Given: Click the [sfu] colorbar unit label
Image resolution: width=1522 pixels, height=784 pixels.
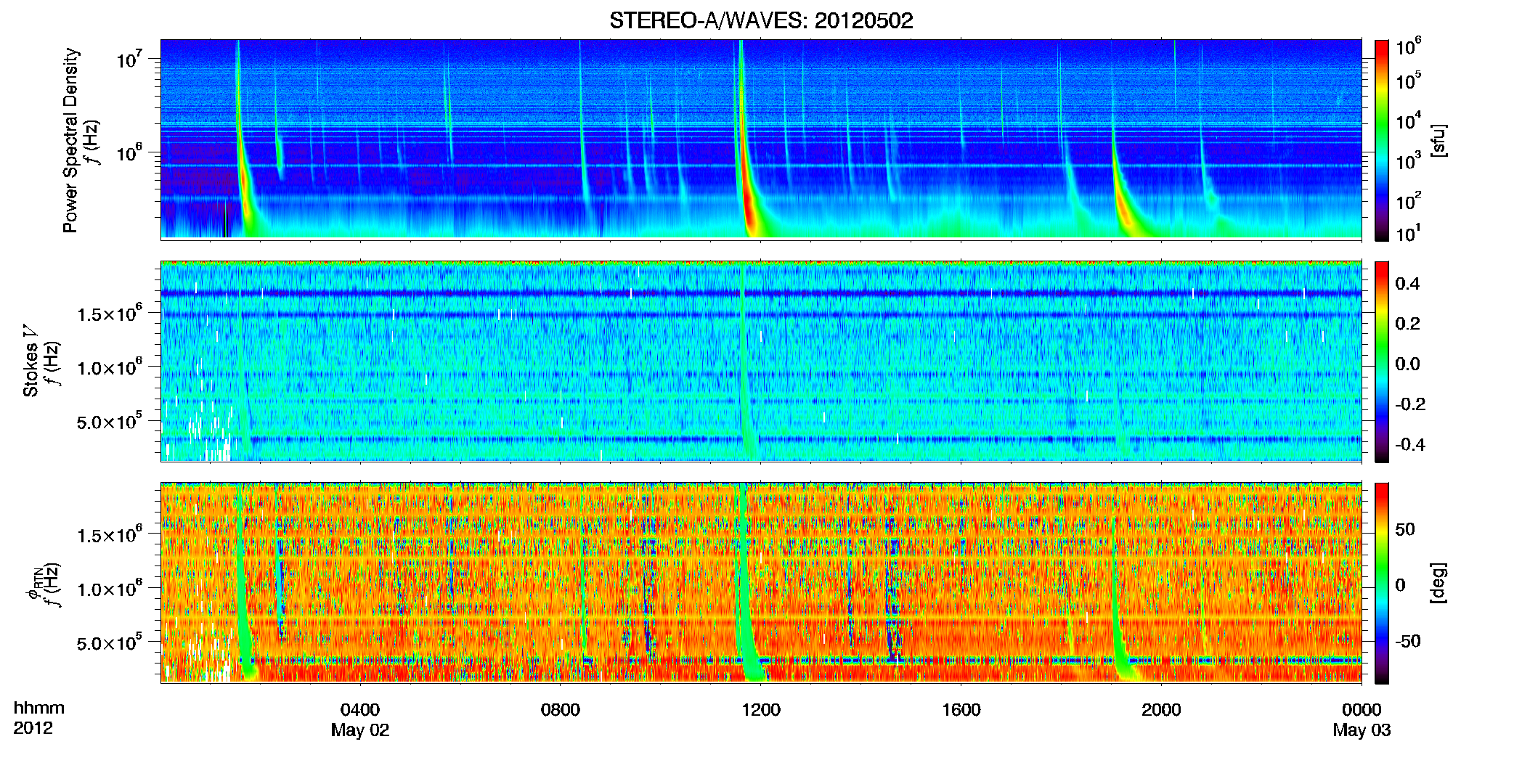Looking at the screenshot, I should 1438,140.
